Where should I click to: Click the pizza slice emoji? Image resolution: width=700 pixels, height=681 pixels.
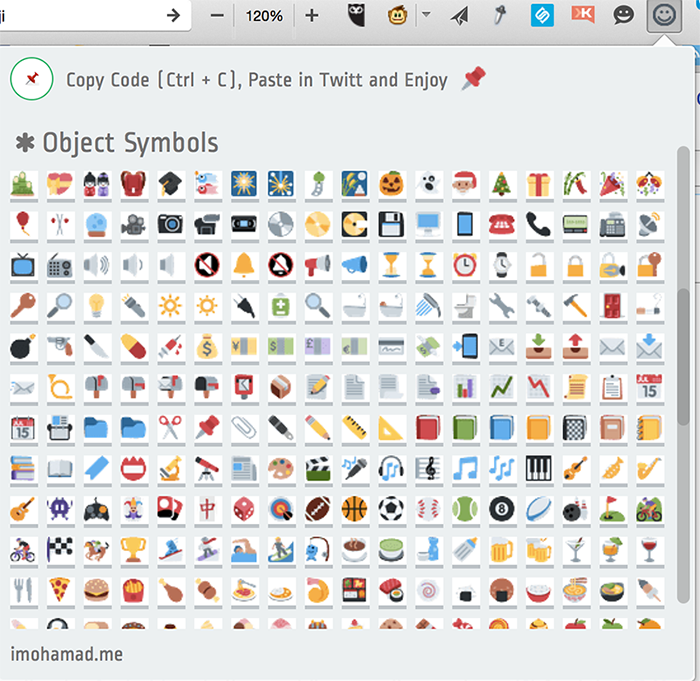click(59, 589)
